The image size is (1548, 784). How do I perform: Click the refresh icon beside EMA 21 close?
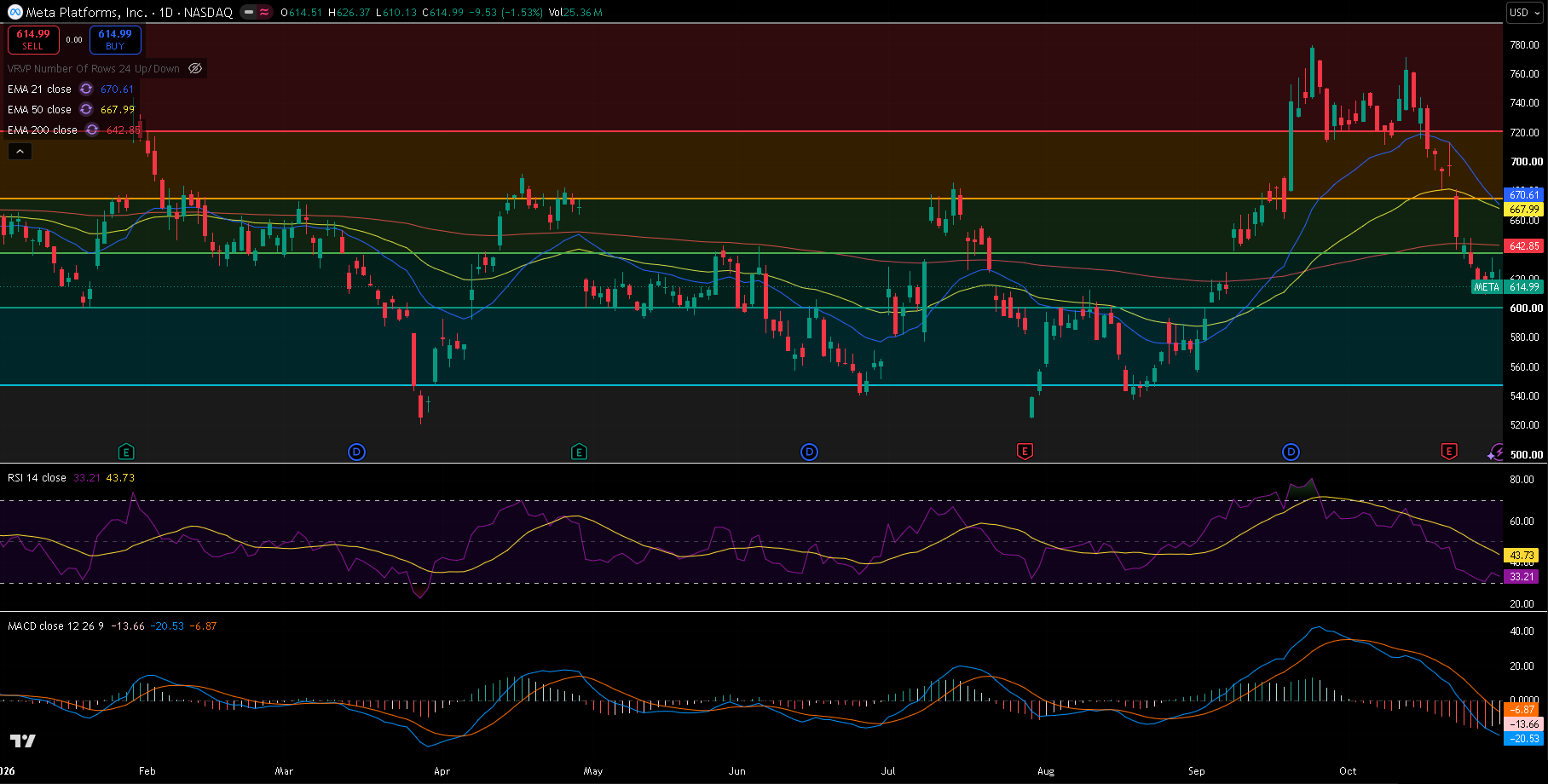tap(86, 89)
